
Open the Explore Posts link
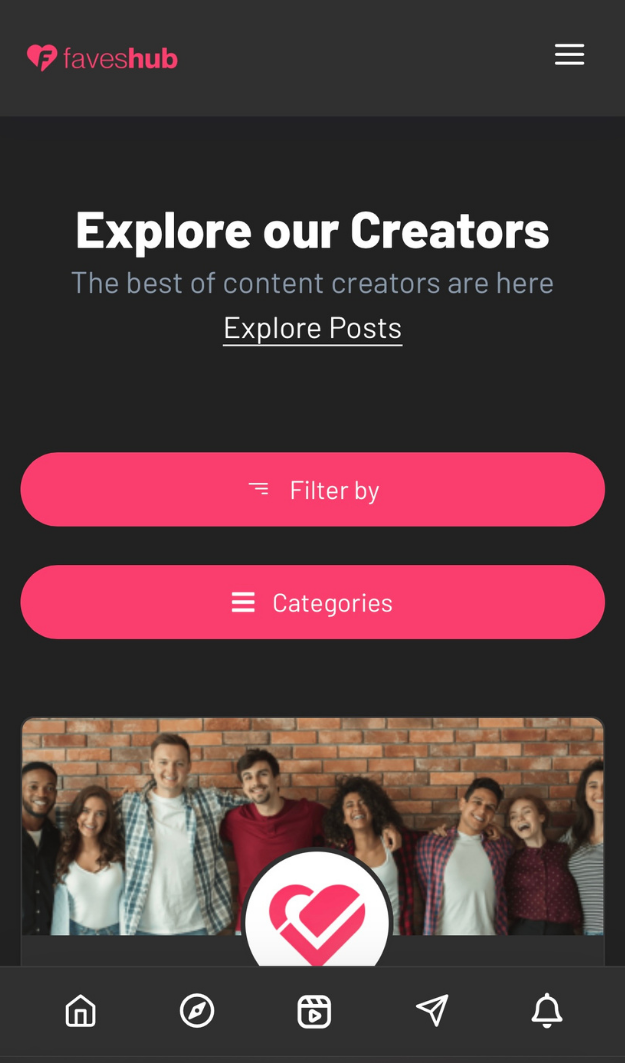tap(312, 329)
